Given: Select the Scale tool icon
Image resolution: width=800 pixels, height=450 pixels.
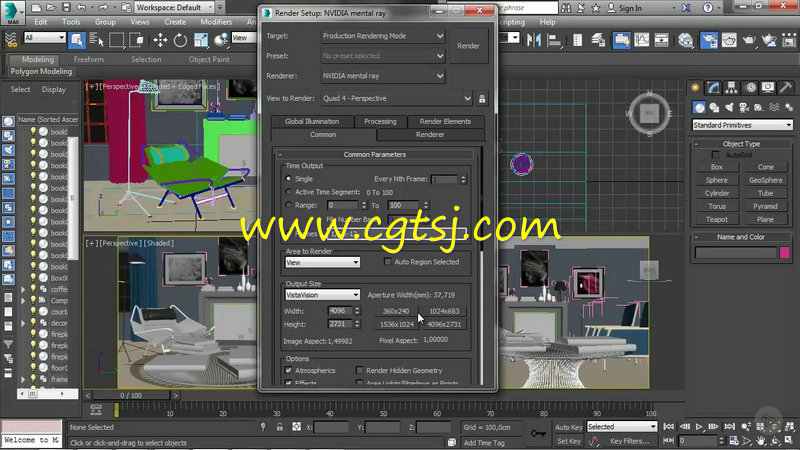Looking at the screenshot, I should [x=201, y=40].
